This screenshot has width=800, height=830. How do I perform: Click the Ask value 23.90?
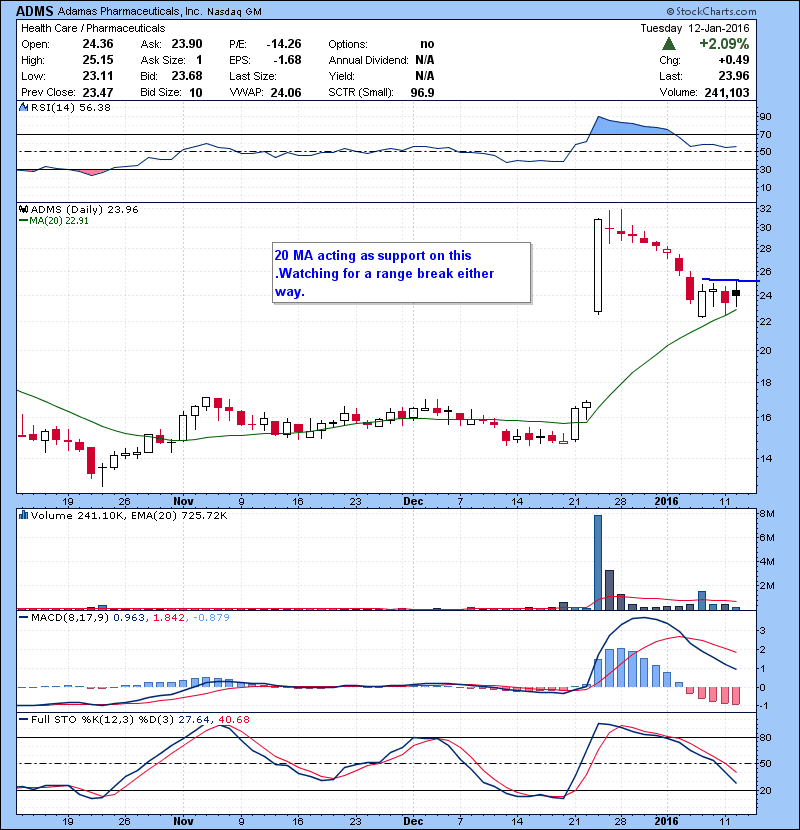click(x=186, y=44)
